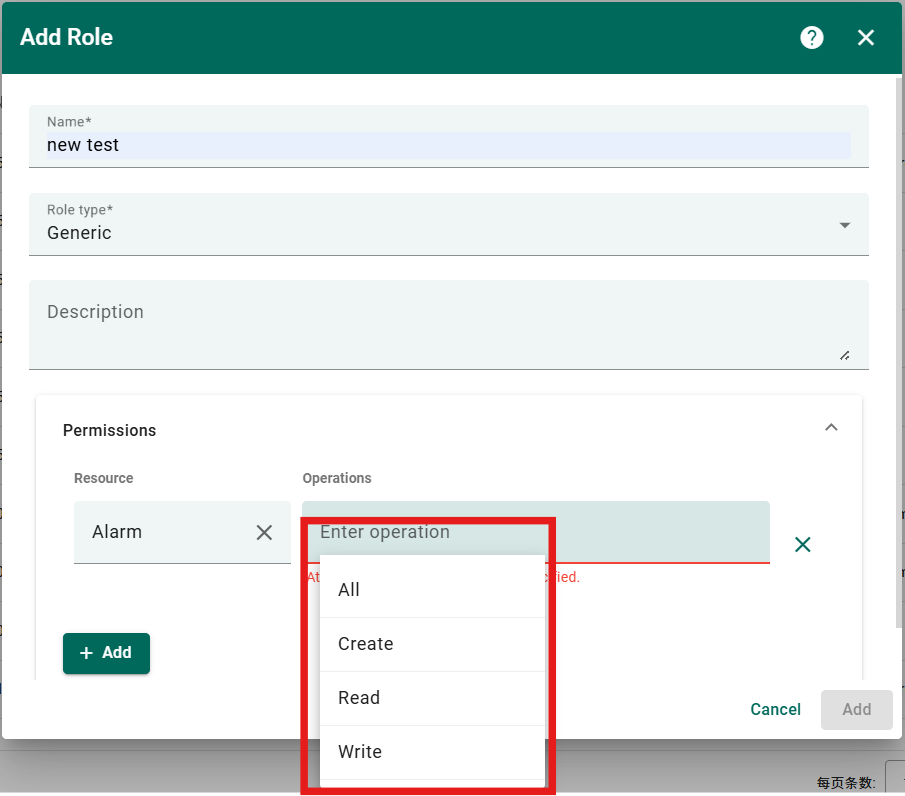905x796 pixels.
Task: Click the Permissions heading
Action: click(x=109, y=430)
